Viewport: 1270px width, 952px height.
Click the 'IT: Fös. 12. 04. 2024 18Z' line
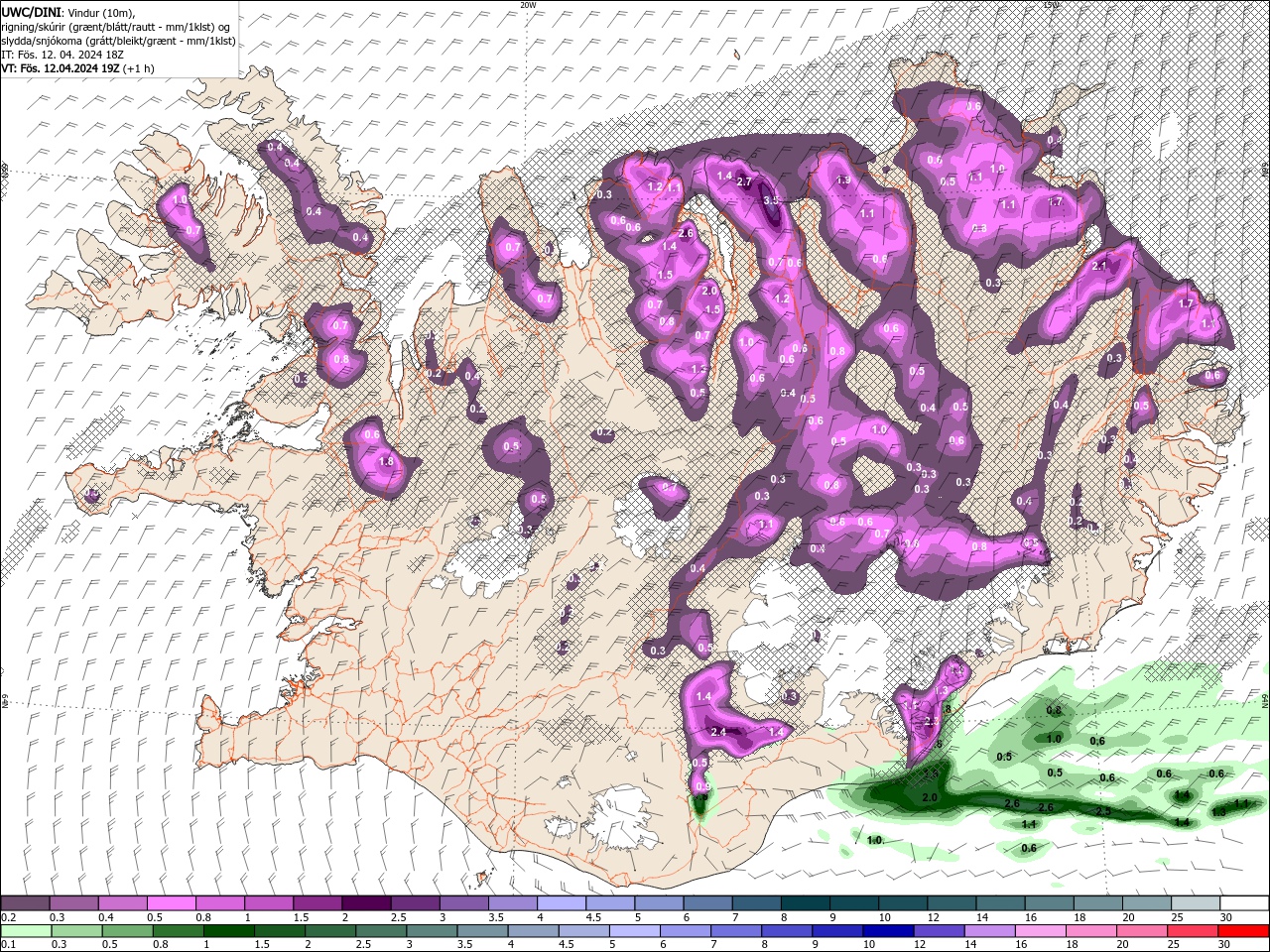pyautogui.click(x=62, y=55)
